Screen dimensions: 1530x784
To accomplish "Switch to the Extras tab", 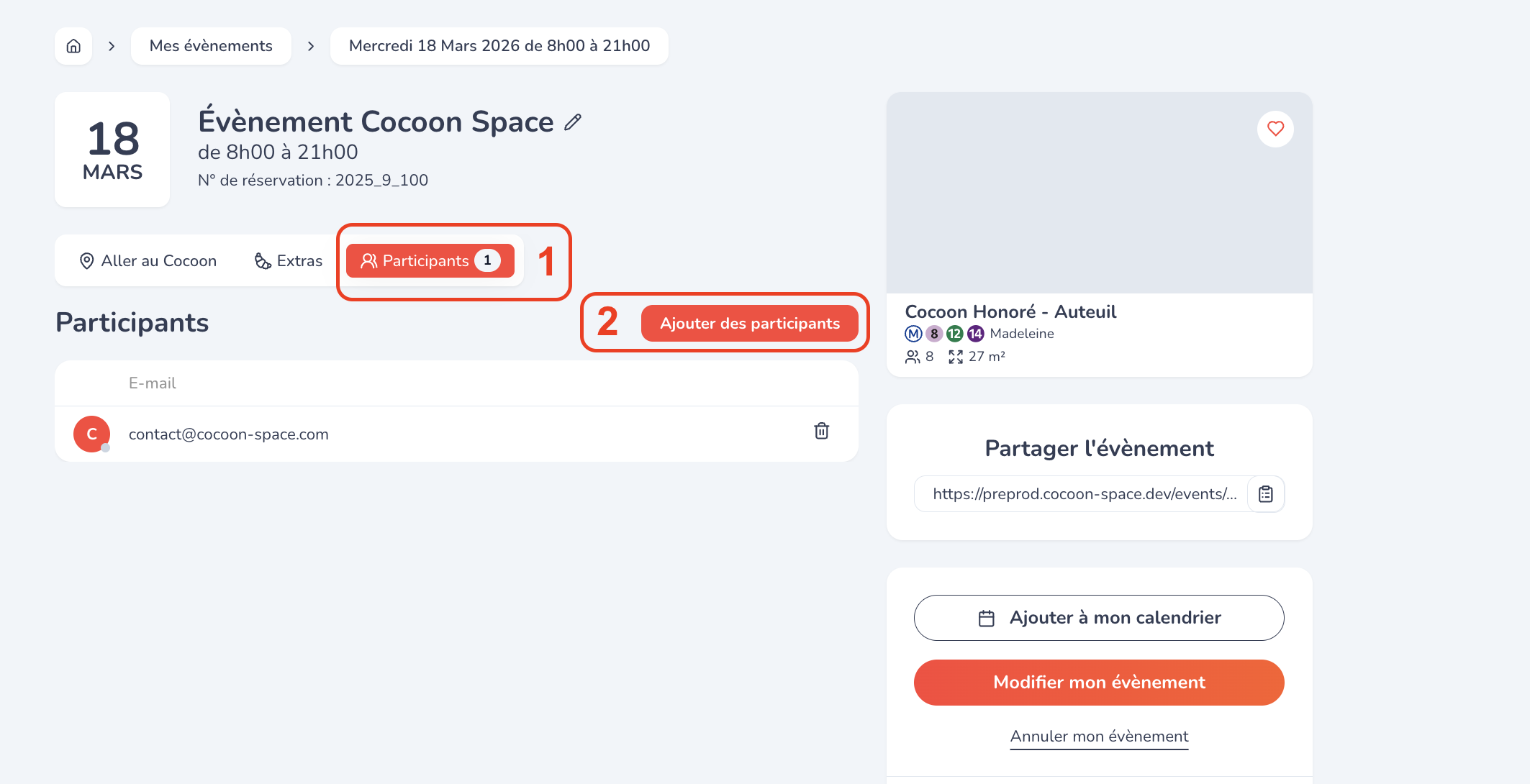I will tap(289, 261).
